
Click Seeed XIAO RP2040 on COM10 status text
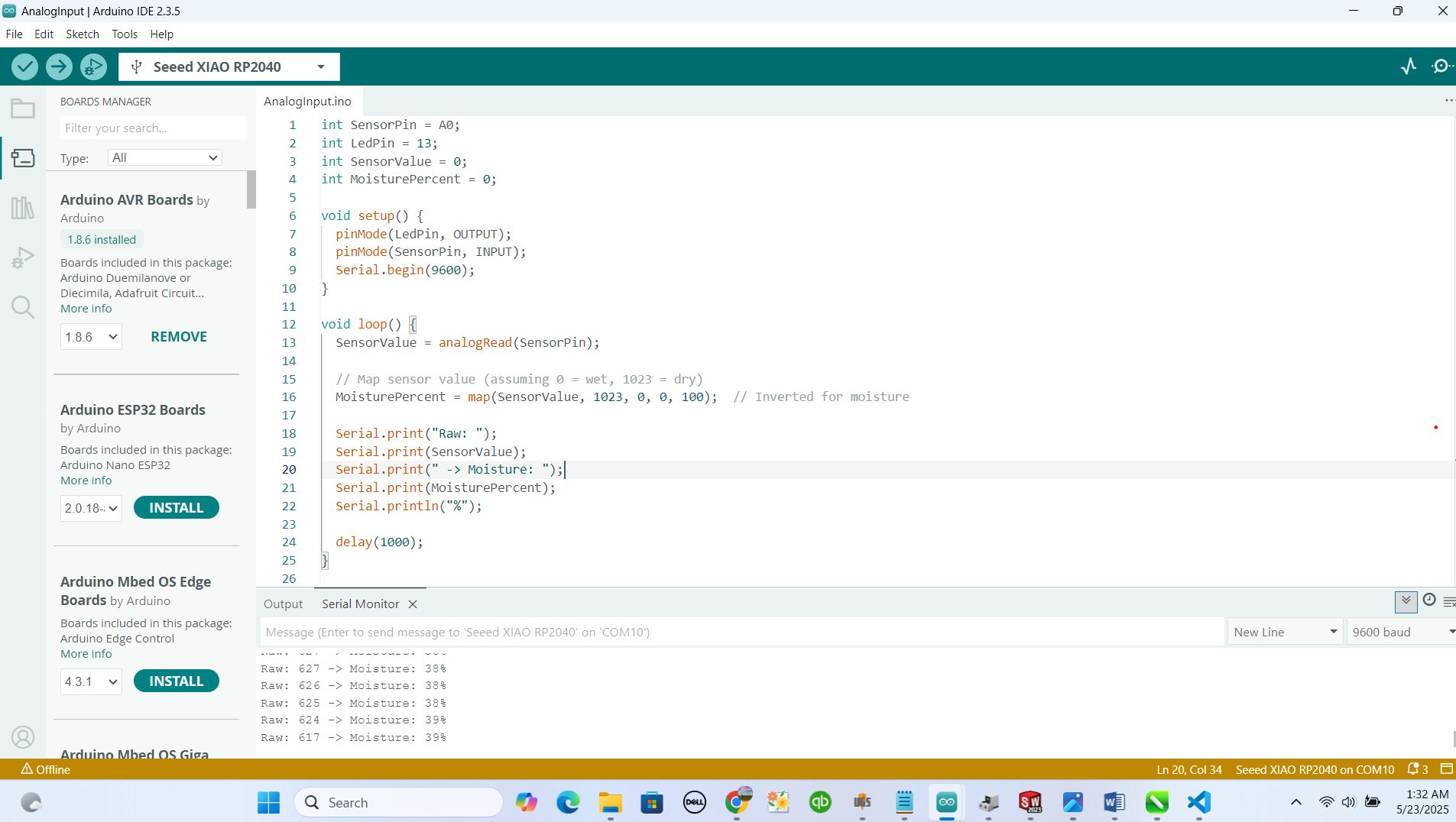click(x=1315, y=769)
